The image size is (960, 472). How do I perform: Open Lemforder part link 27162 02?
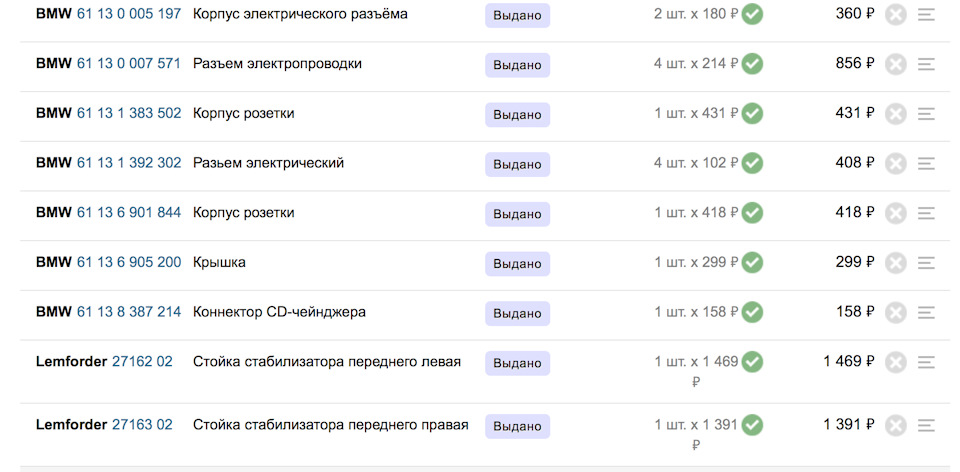click(x=142, y=361)
